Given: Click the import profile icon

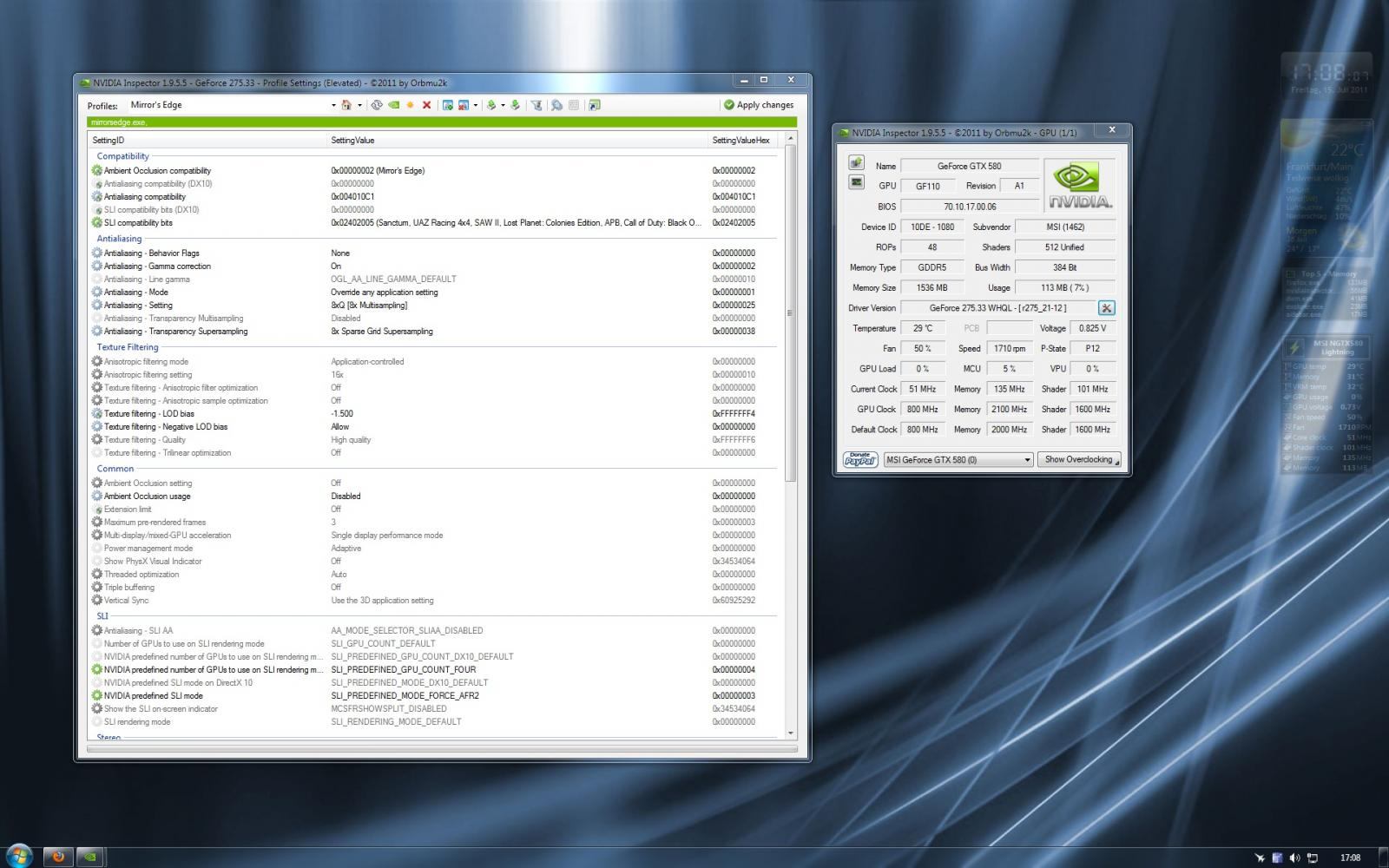Looking at the screenshot, I should (515, 105).
